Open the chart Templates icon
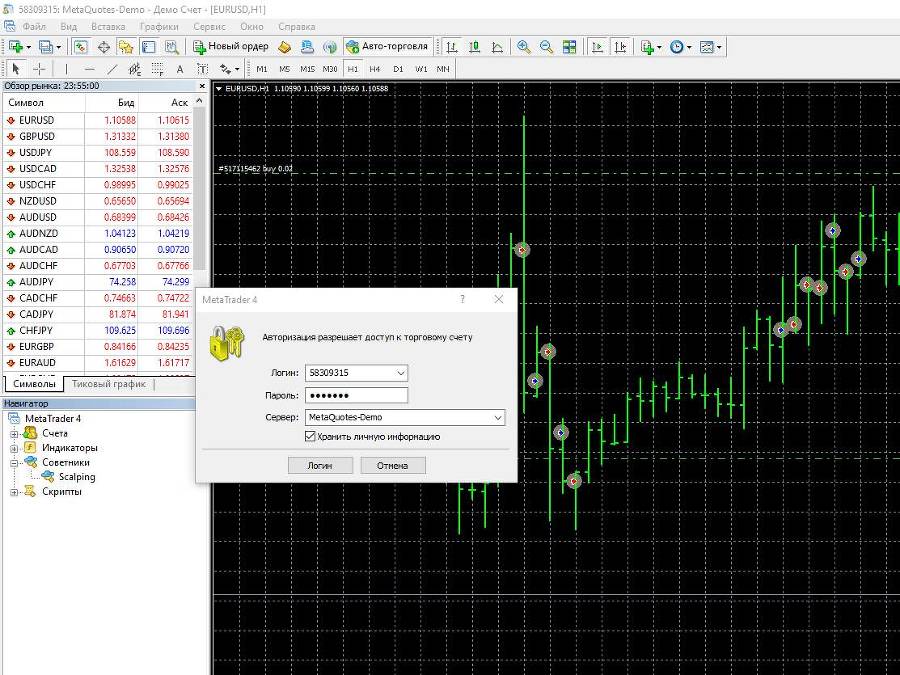 pyautogui.click(x=705, y=46)
